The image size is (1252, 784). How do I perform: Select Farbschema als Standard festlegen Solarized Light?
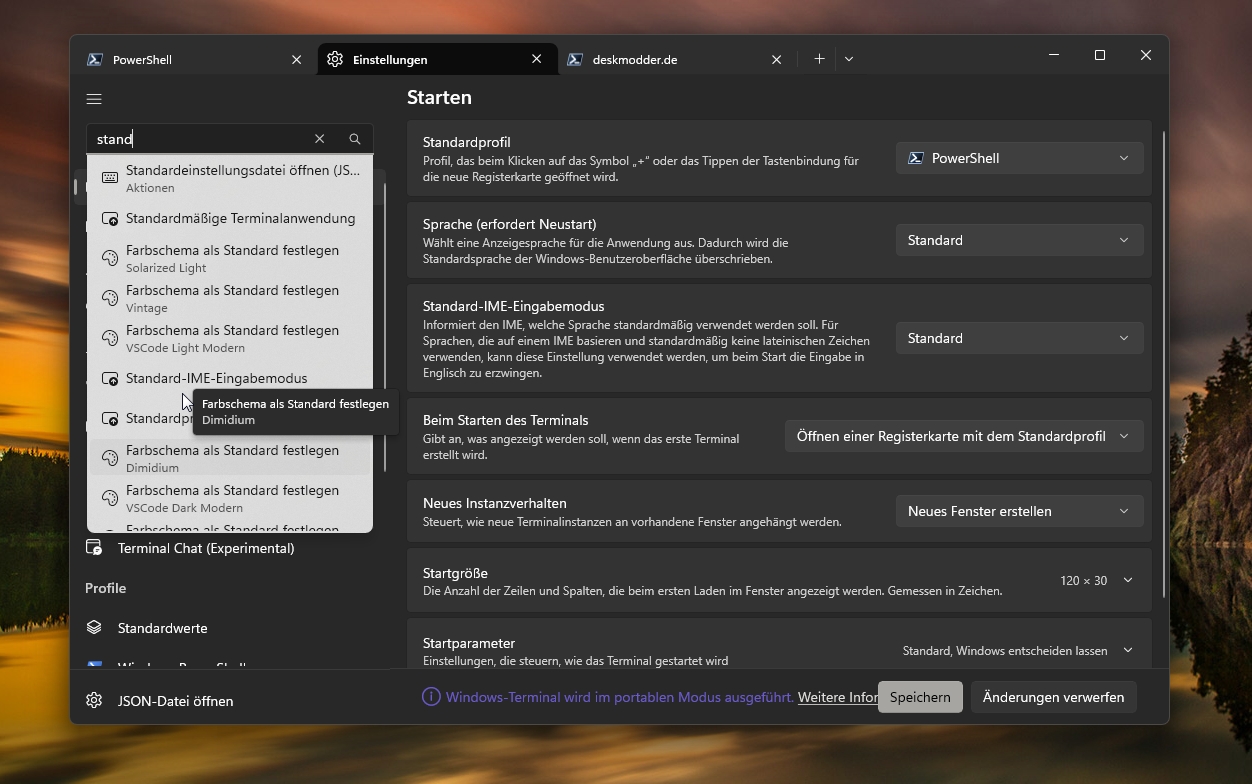[x=231, y=258]
